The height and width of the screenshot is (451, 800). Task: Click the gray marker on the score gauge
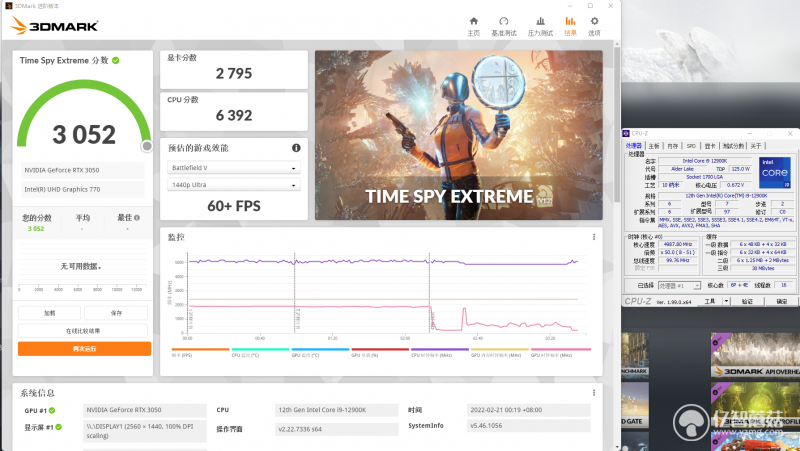coord(147,146)
